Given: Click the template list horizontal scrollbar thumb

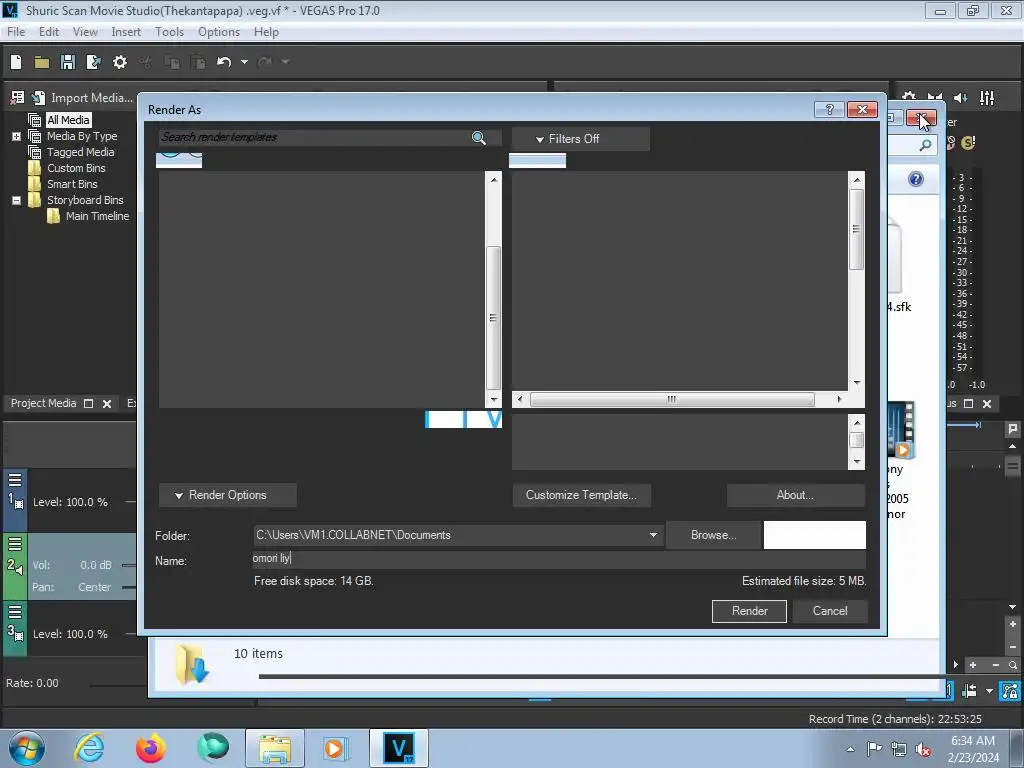Looking at the screenshot, I should [672, 399].
